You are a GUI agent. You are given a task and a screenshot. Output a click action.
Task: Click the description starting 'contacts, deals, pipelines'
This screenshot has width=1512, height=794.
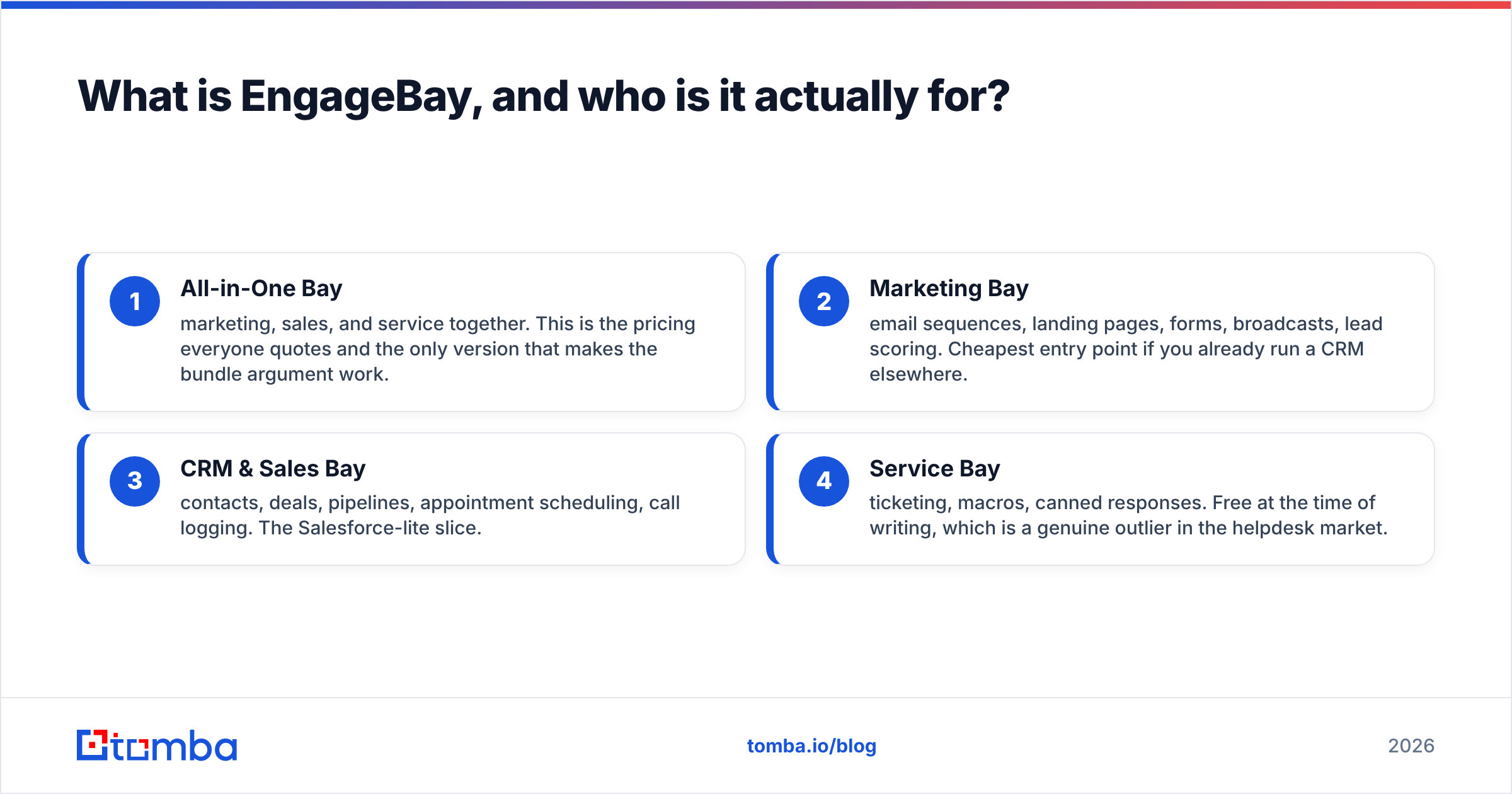click(430, 515)
